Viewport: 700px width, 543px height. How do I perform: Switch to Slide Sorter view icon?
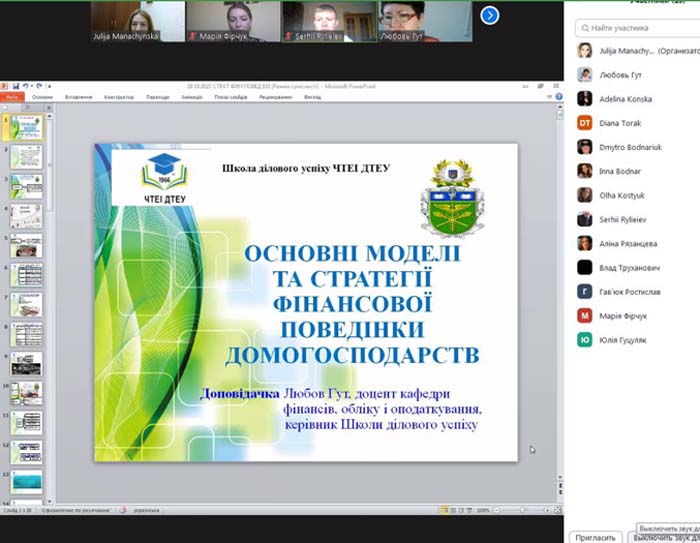click(453, 510)
